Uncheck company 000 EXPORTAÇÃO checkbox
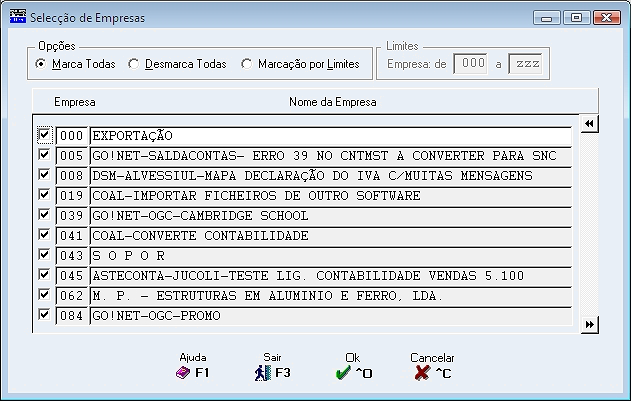The width and height of the screenshot is (631, 401). (x=44, y=134)
